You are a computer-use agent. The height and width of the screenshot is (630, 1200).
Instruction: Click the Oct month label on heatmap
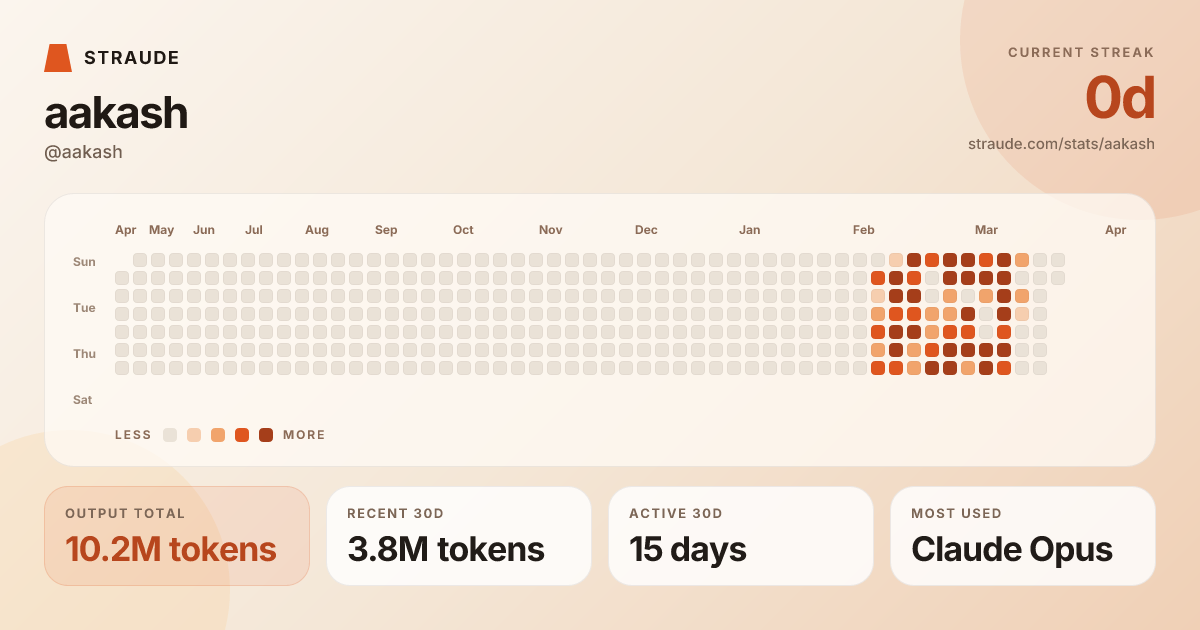(463, 230)
